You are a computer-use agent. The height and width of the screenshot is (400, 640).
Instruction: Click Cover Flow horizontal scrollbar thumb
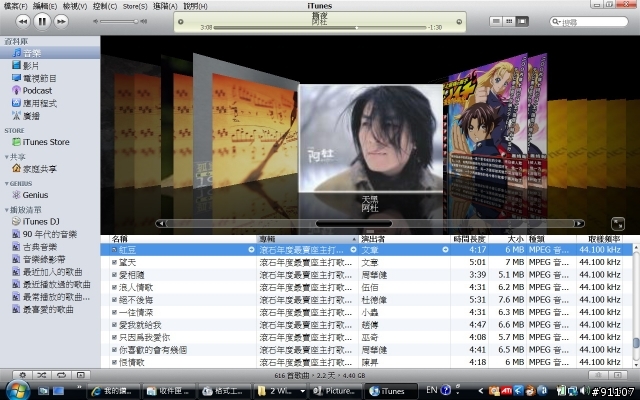click(x=353, y=223)
